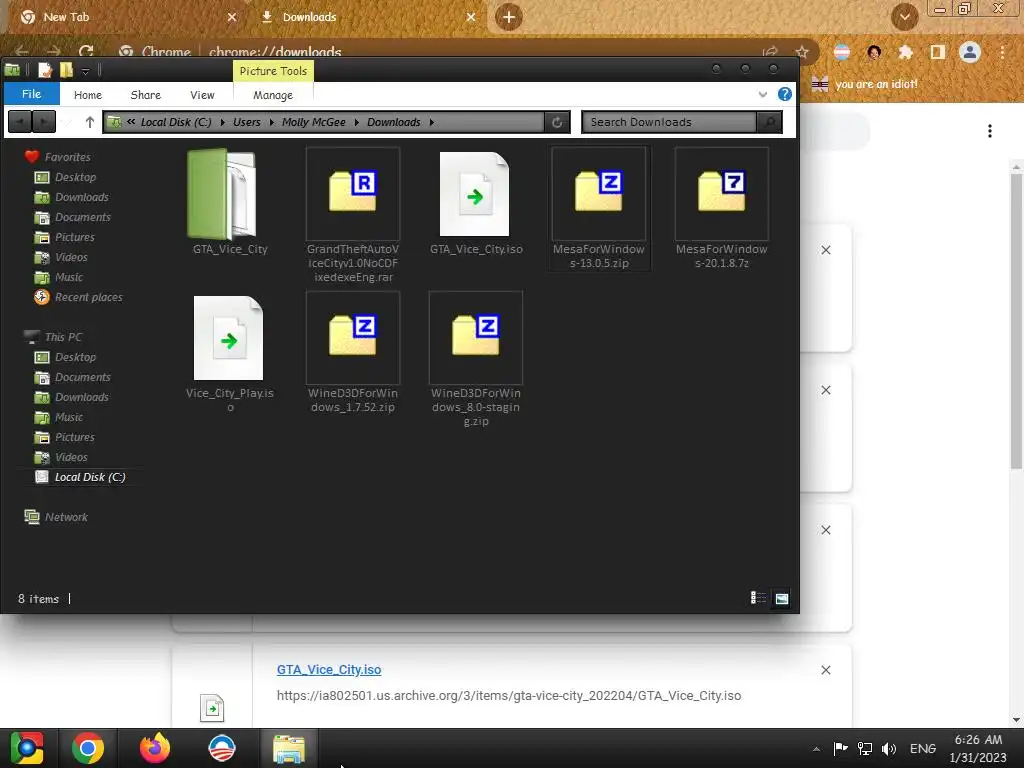Open a new Chrome tab with plus button
Viewport: 1024px width, 768px height.
click(509, 17)
